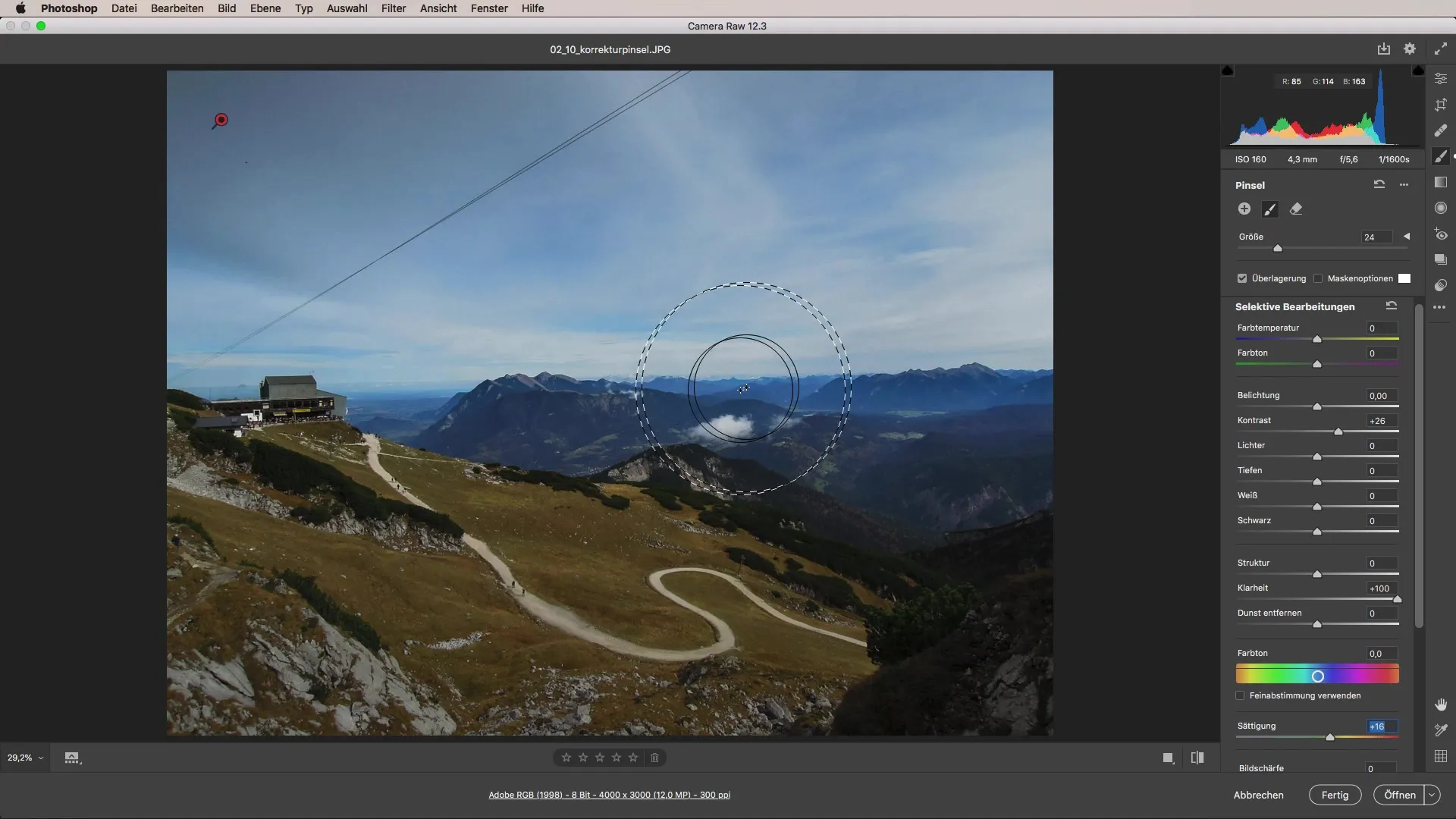Viewport: 1456px width, 819px height.
Task: Open Camera Raw preferences gear
Action: click(1410, 49)
